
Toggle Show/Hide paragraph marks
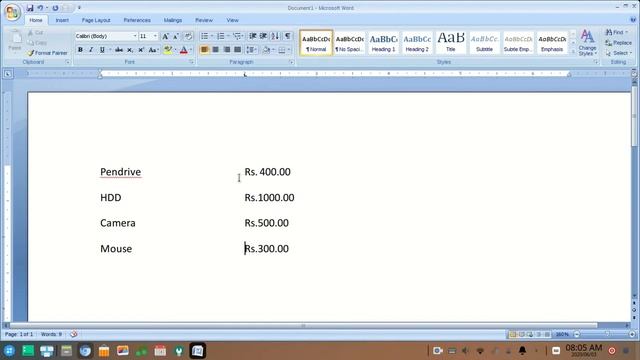(288, 36)
